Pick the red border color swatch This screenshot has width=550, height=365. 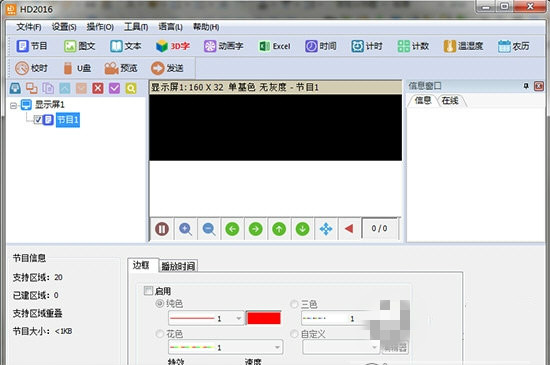pos(264,318)
